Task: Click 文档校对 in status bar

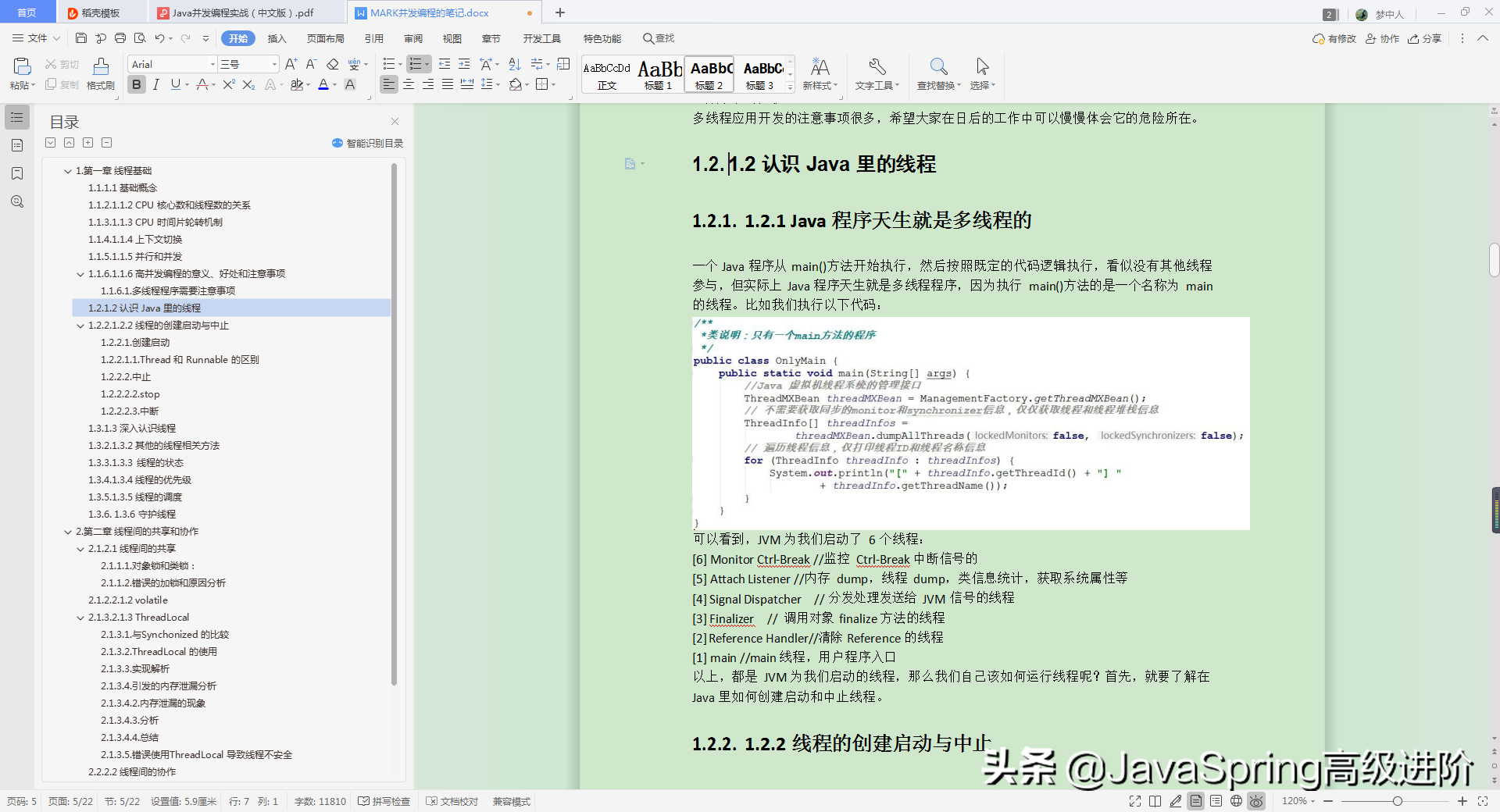Action: pos(452,801)
